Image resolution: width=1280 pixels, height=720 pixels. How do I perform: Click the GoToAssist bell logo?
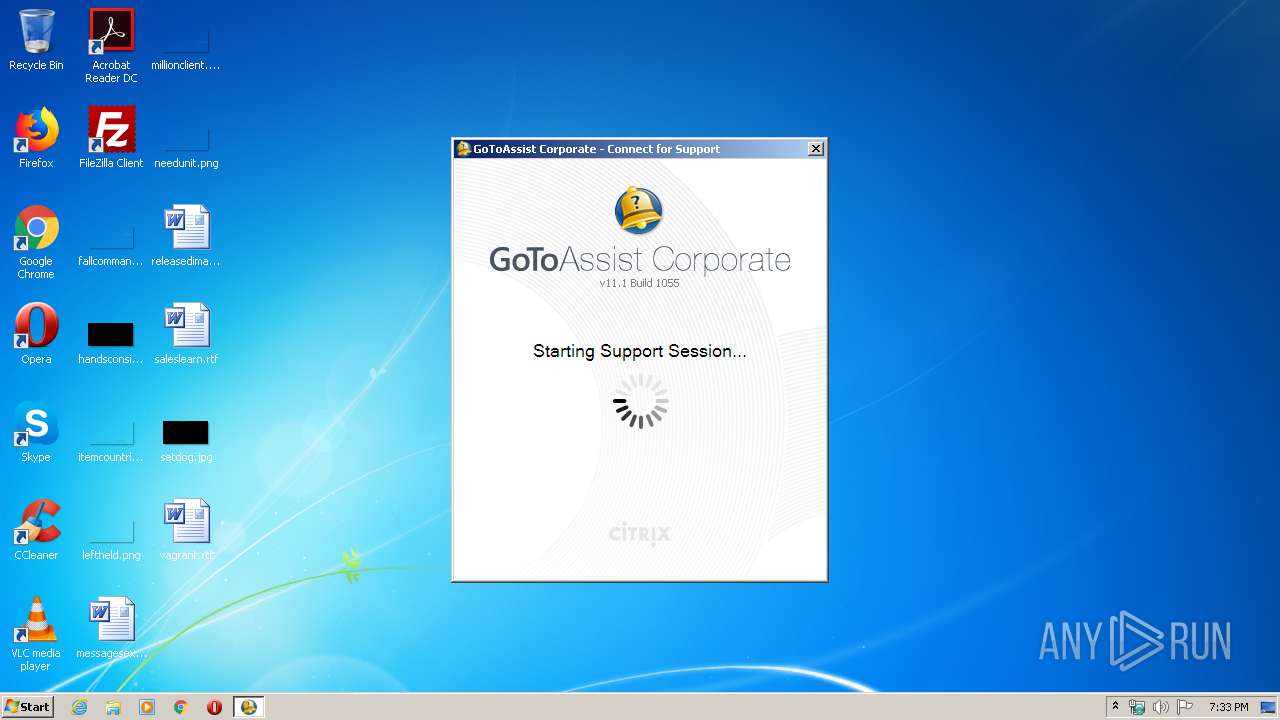(639, 211)
